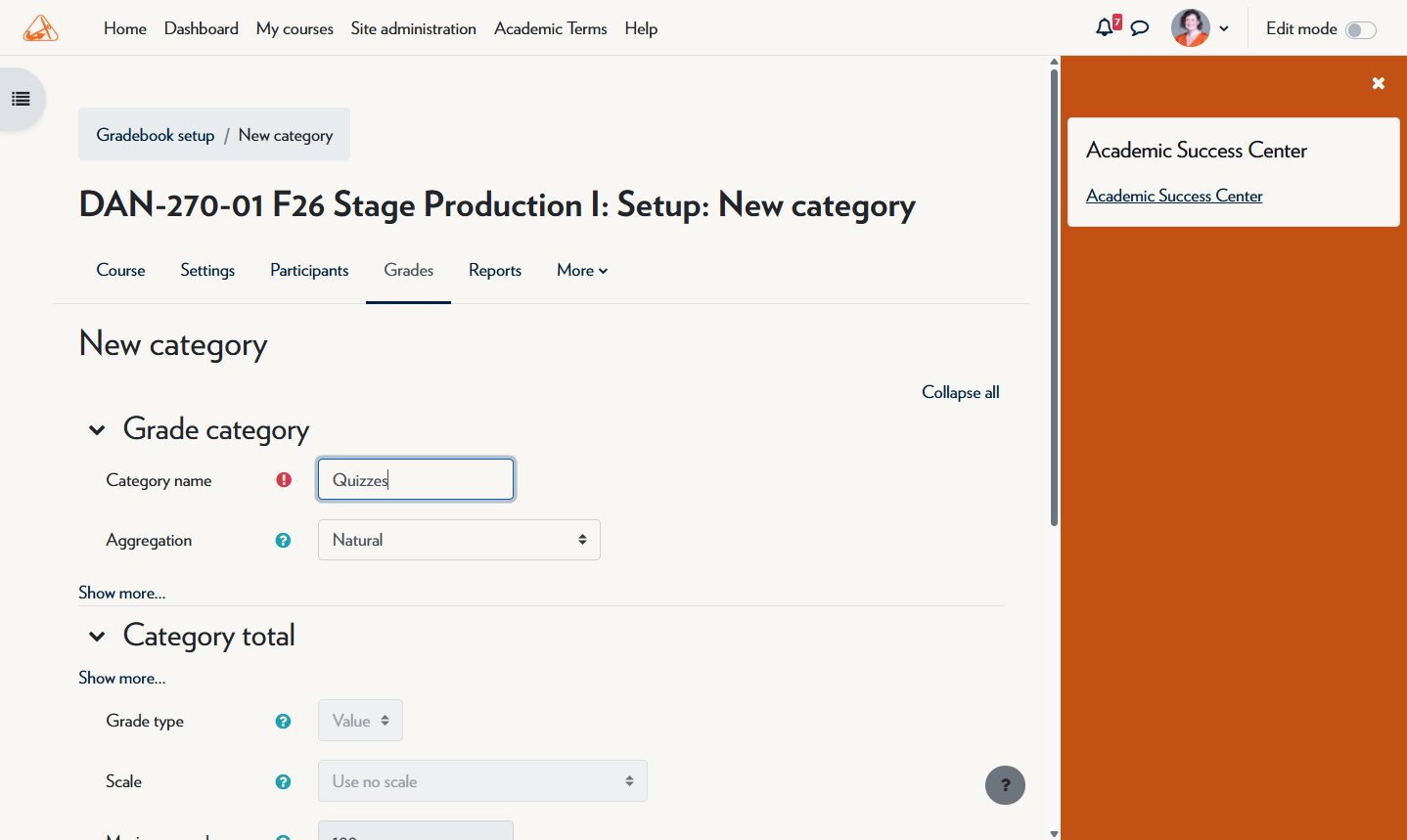This screenshot has height=840, width=1407.
Task: Open help for Aggregation
Action: 283,540
